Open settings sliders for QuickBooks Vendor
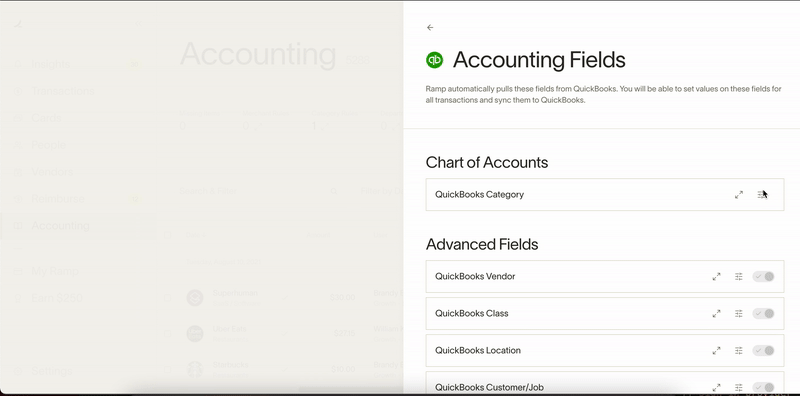Screen dimensions: 800x396 coord(739,277)
